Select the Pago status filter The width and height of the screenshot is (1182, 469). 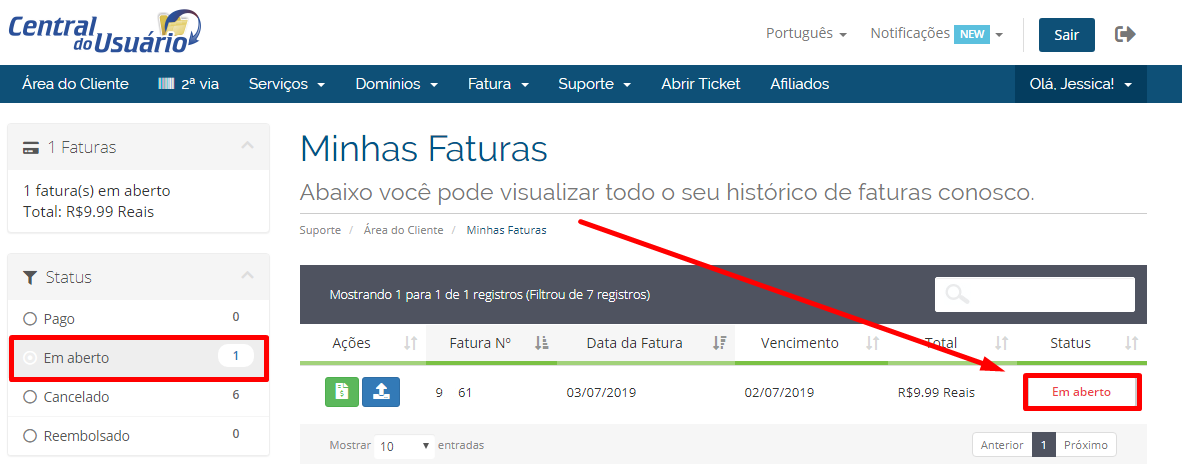[x=30, y=319]
